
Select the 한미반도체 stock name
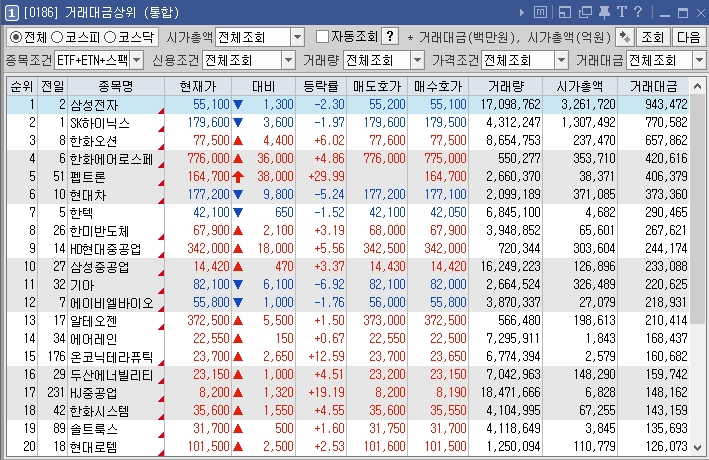click(99, 231)
